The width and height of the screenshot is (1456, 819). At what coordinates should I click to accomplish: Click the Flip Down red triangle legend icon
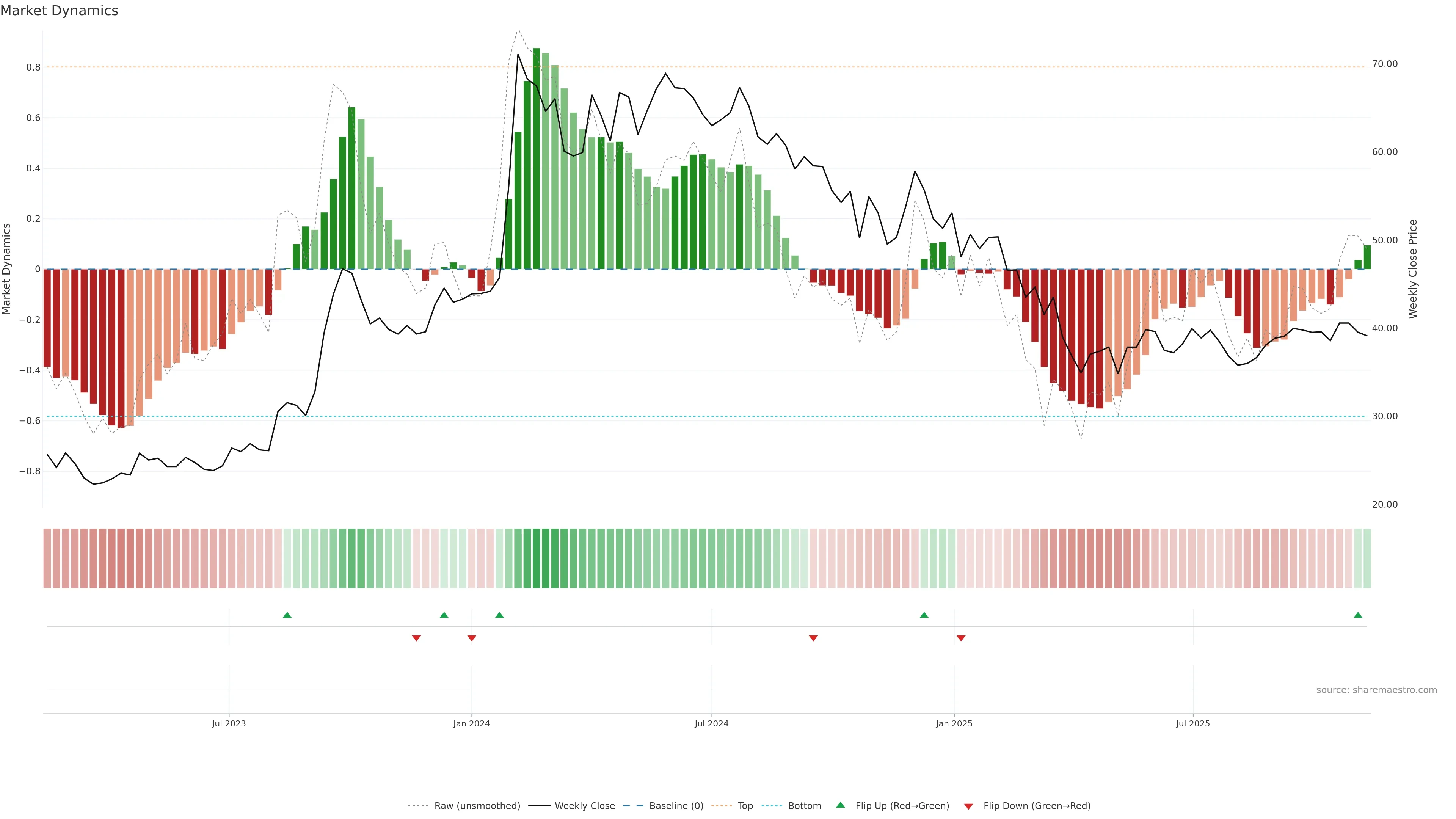tap(968, 806)
